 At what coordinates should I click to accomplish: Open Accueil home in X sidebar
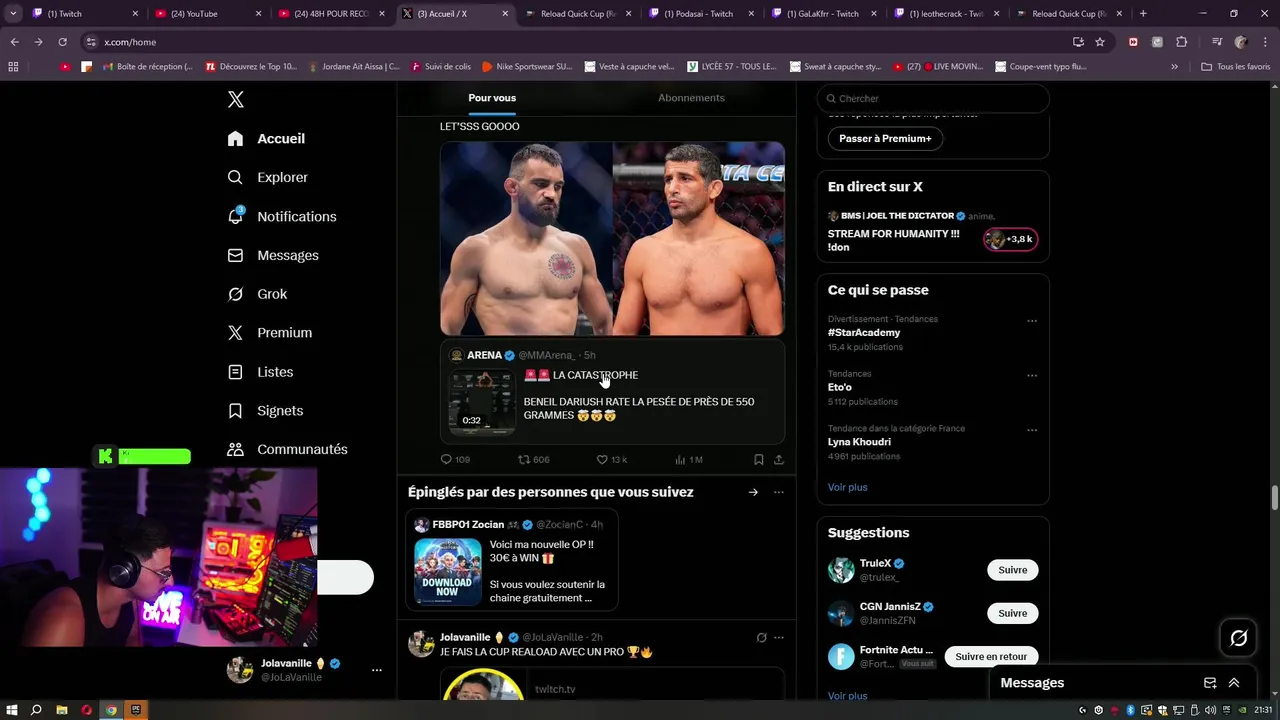coord(266,138)
